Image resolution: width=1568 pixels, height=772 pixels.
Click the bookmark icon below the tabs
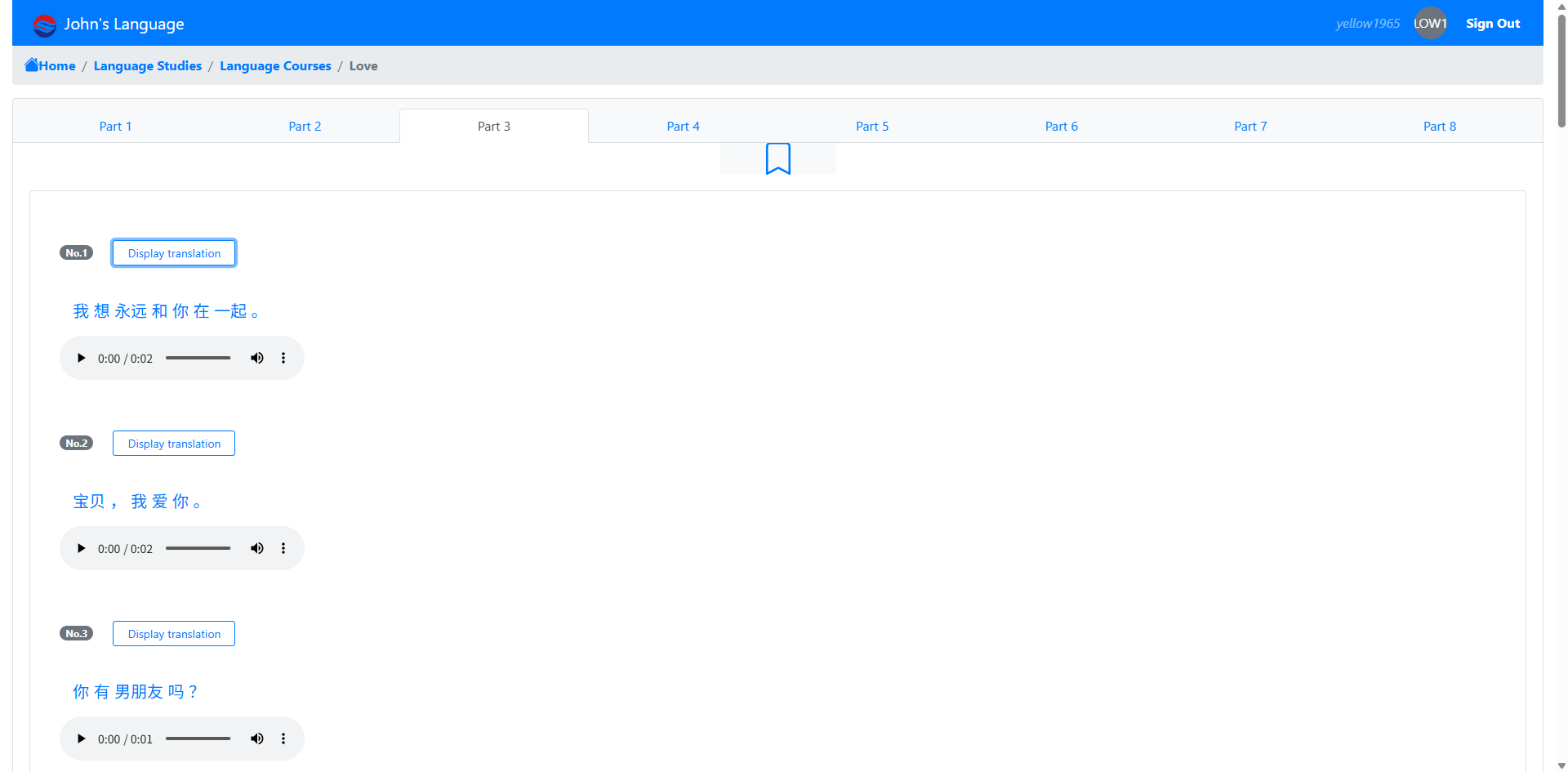(x=777, y=158)
